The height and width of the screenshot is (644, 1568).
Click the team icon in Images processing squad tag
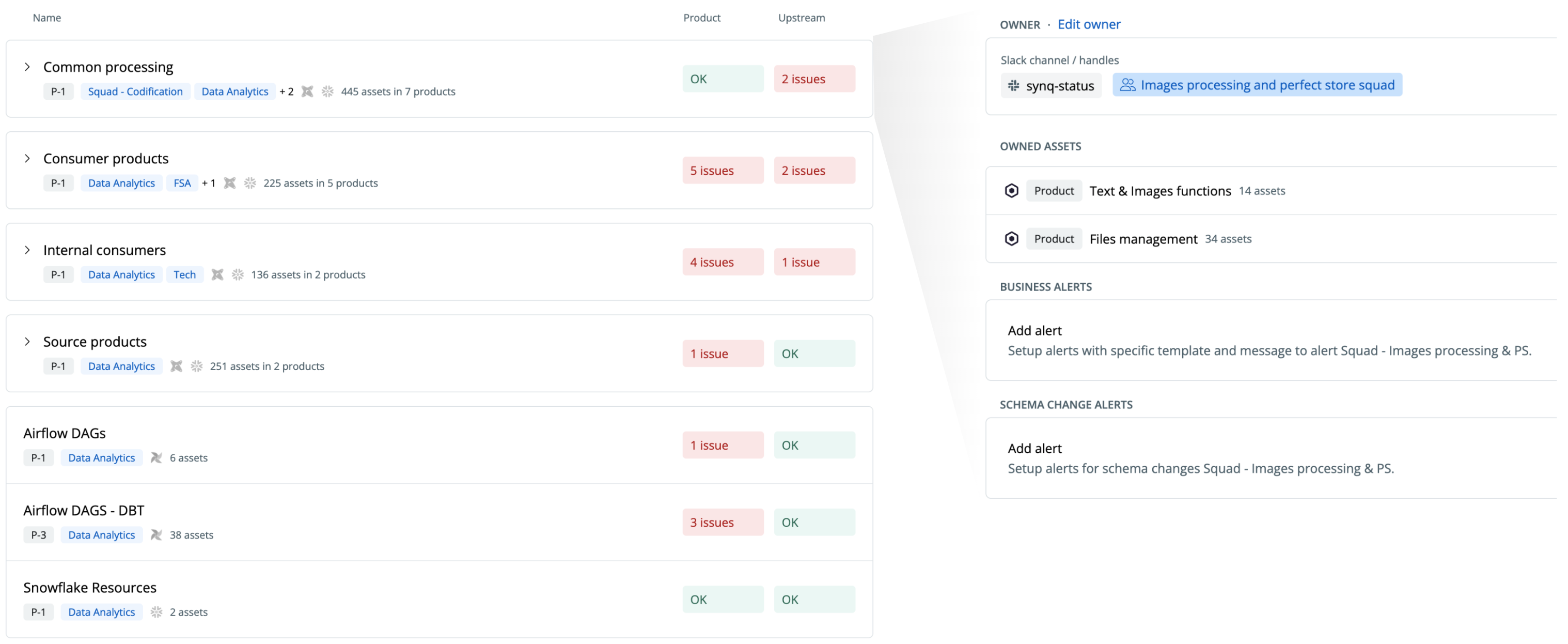1127,85
